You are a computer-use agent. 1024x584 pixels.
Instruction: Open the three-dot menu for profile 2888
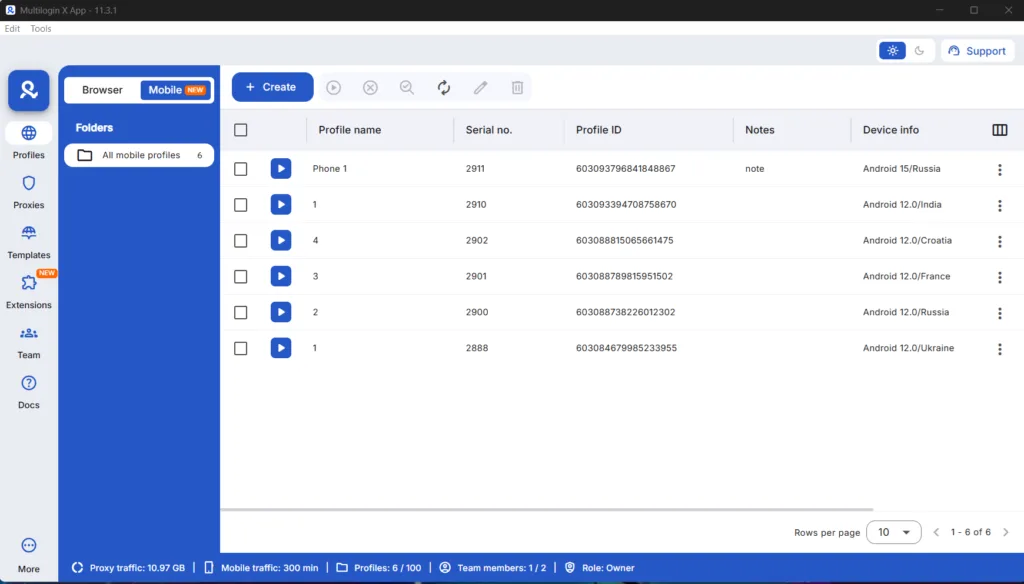click(999, 348)
